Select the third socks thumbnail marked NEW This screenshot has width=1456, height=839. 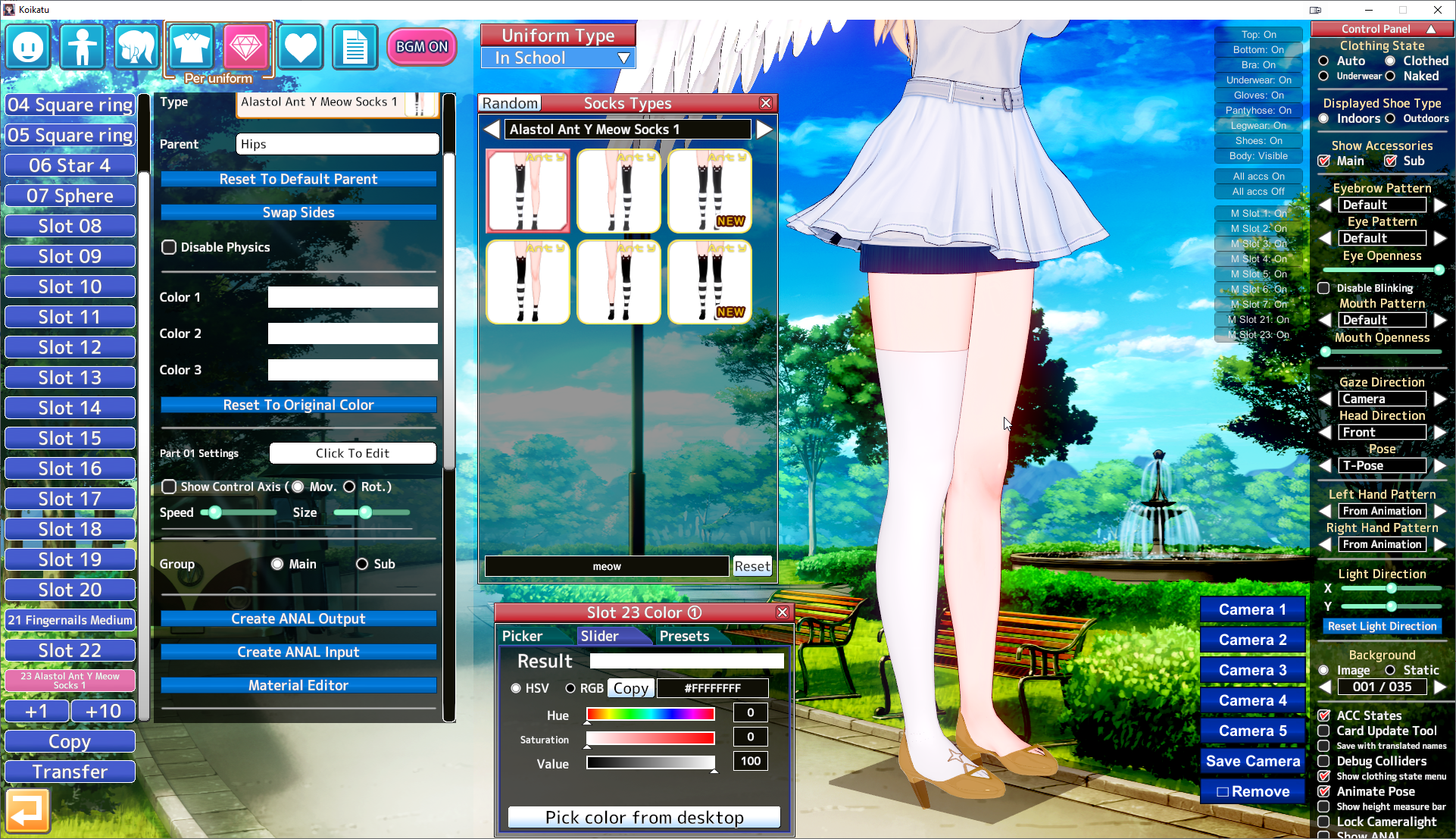[710, 191]
